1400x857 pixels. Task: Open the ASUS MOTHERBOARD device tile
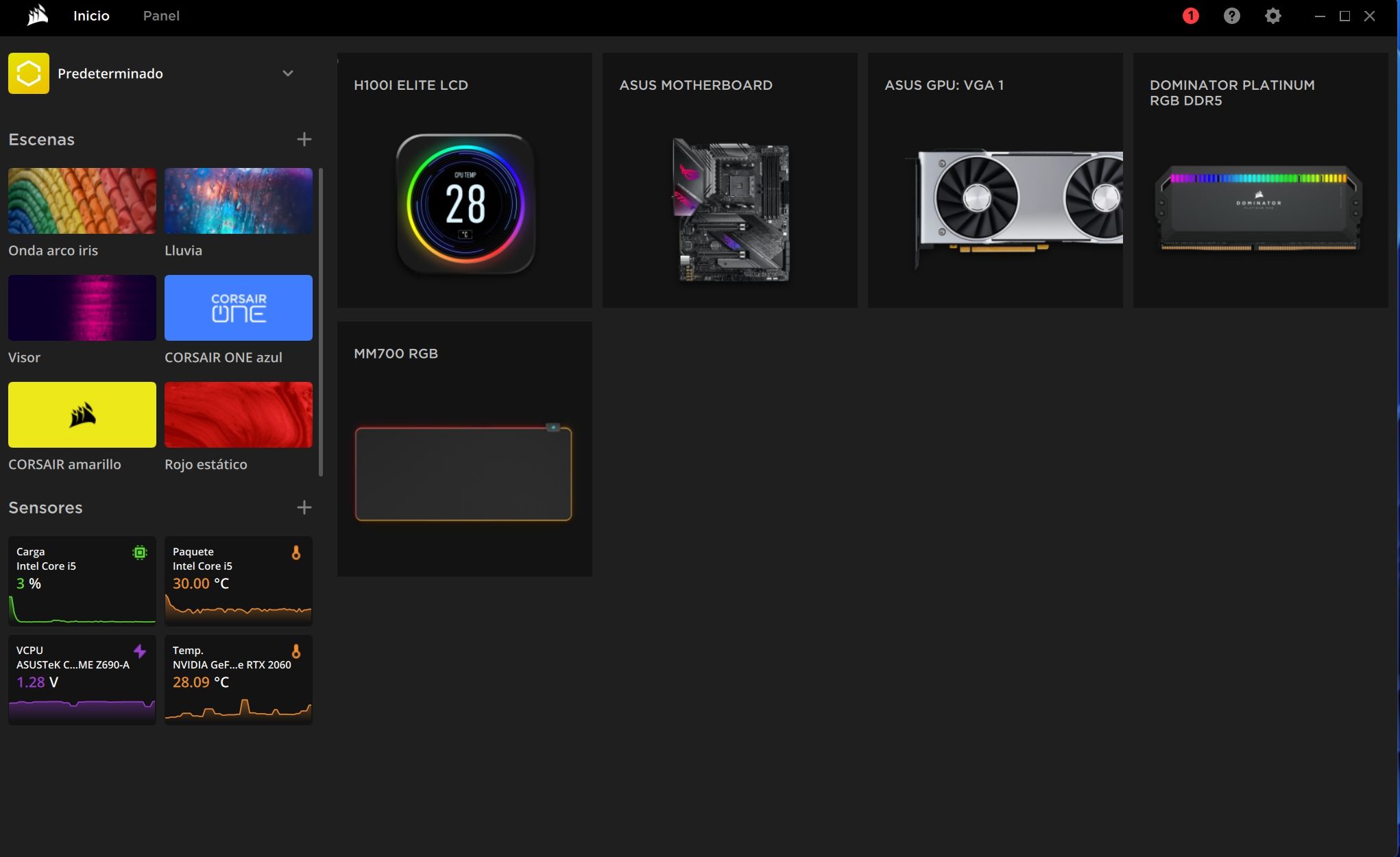[730, 180]
